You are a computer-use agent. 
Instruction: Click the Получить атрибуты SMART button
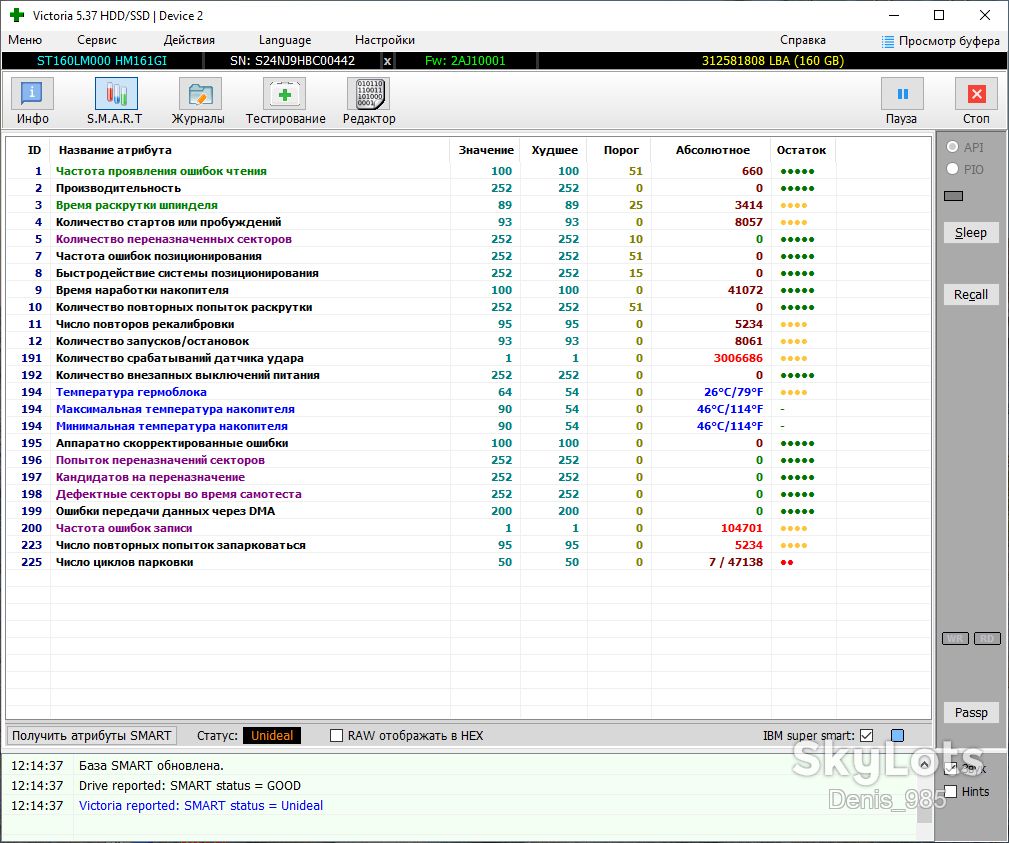pos(91,736)
